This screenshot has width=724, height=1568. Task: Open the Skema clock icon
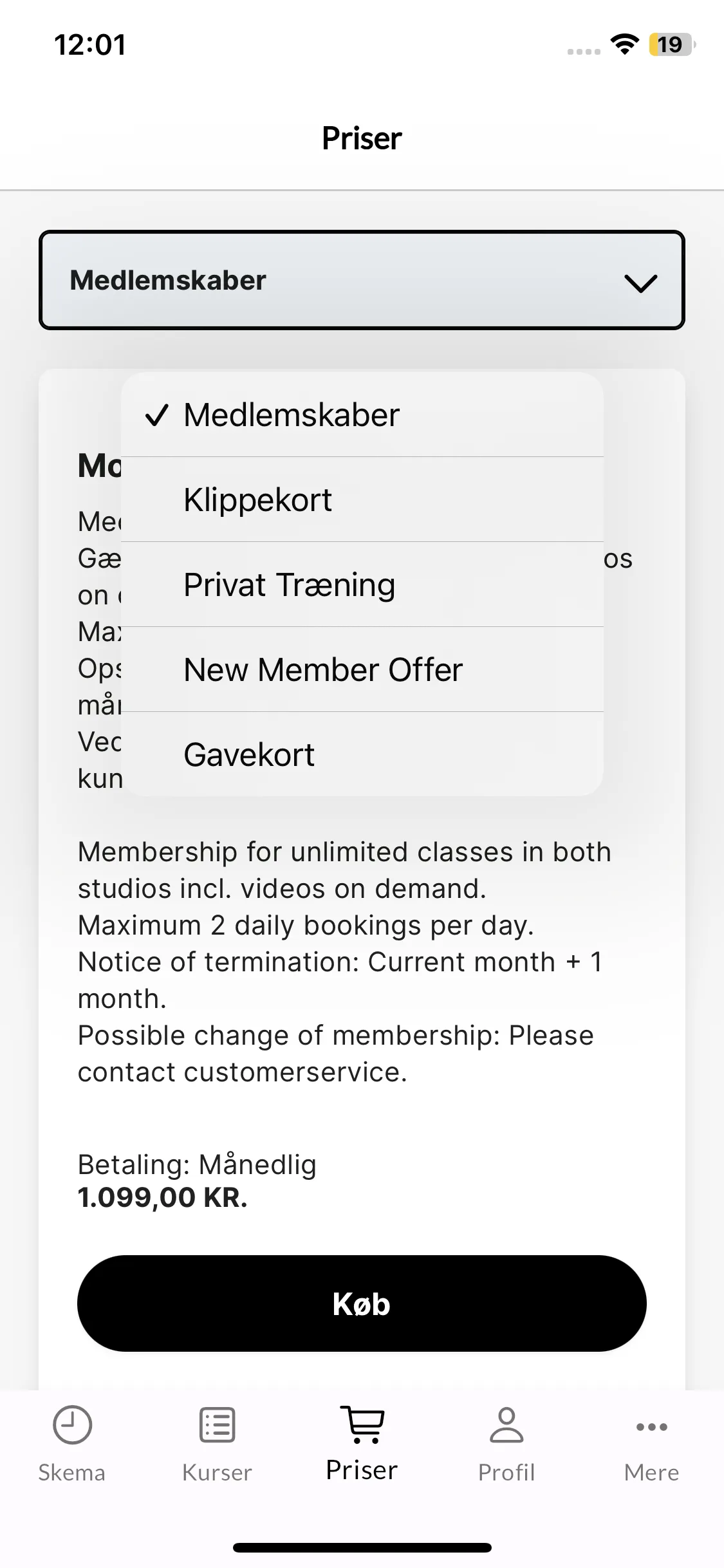pos(72,1424)
